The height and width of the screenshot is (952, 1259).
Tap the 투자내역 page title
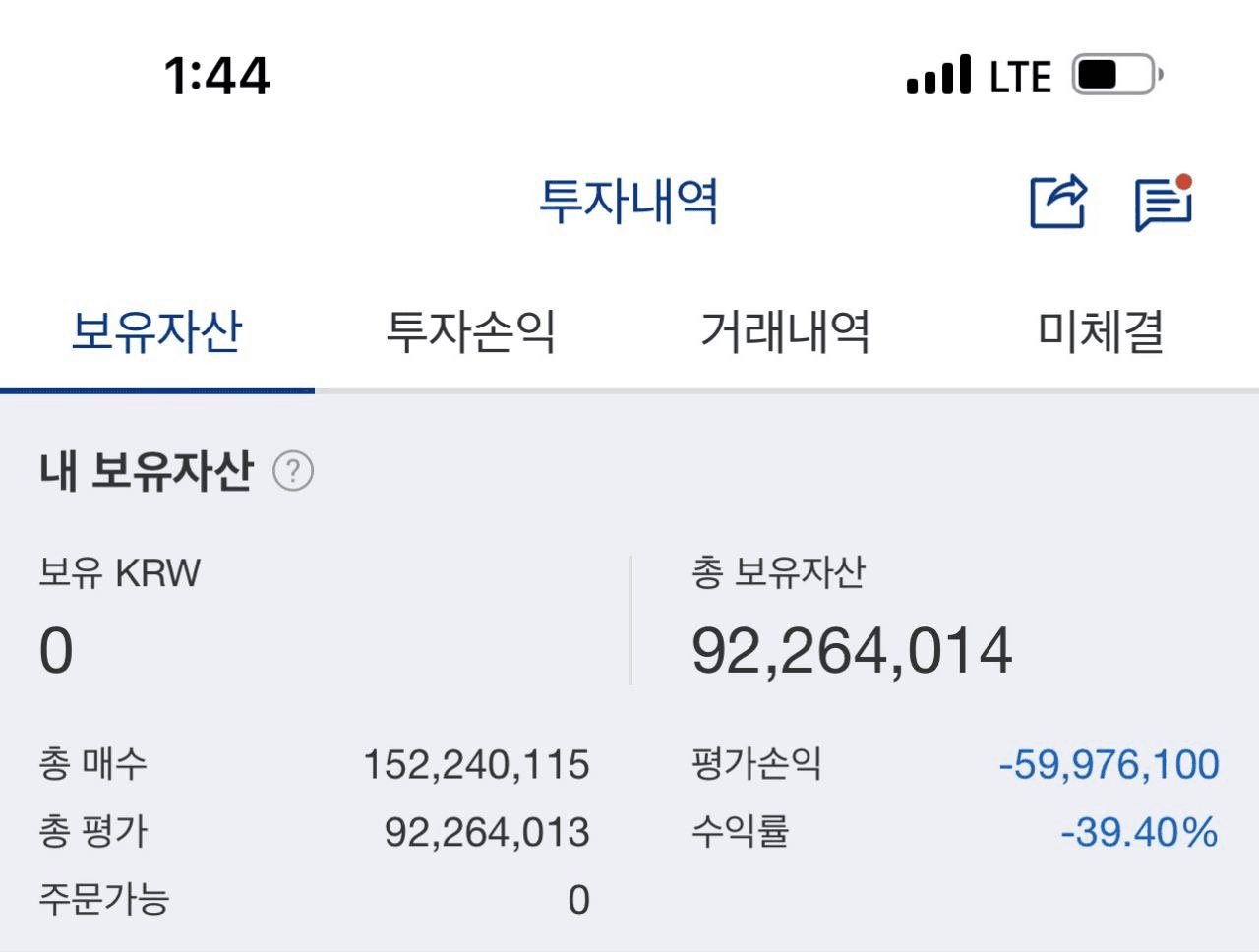pyautogui.click(x=629, y=201)
